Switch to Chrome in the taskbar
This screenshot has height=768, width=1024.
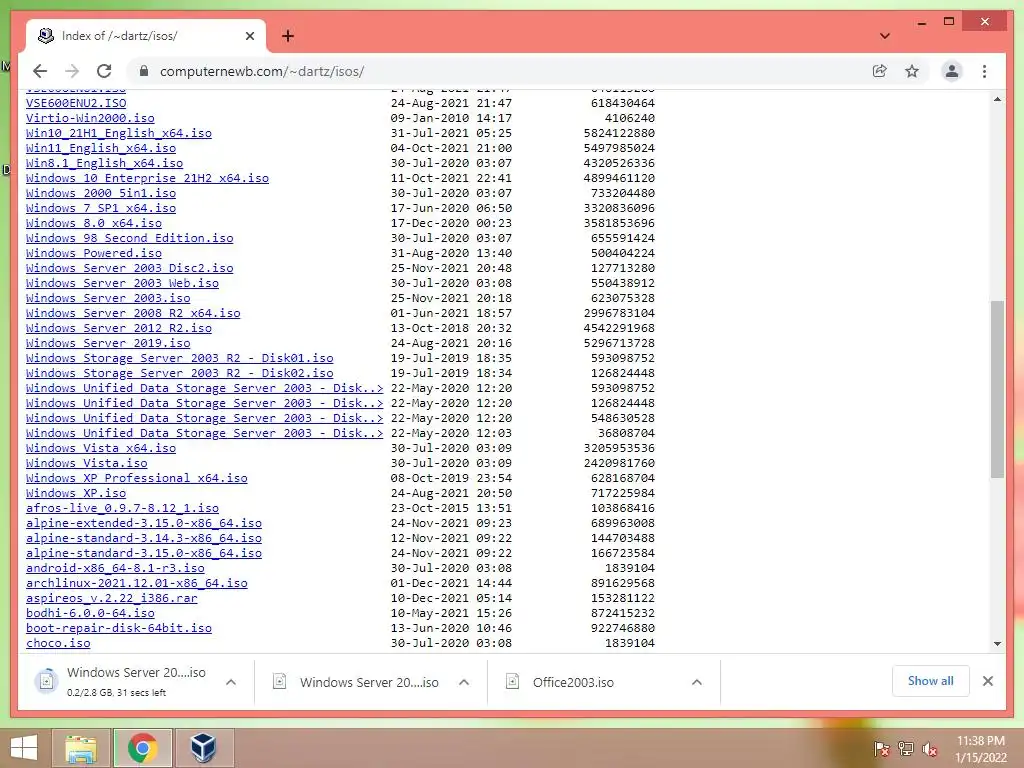tap(143, 748)
